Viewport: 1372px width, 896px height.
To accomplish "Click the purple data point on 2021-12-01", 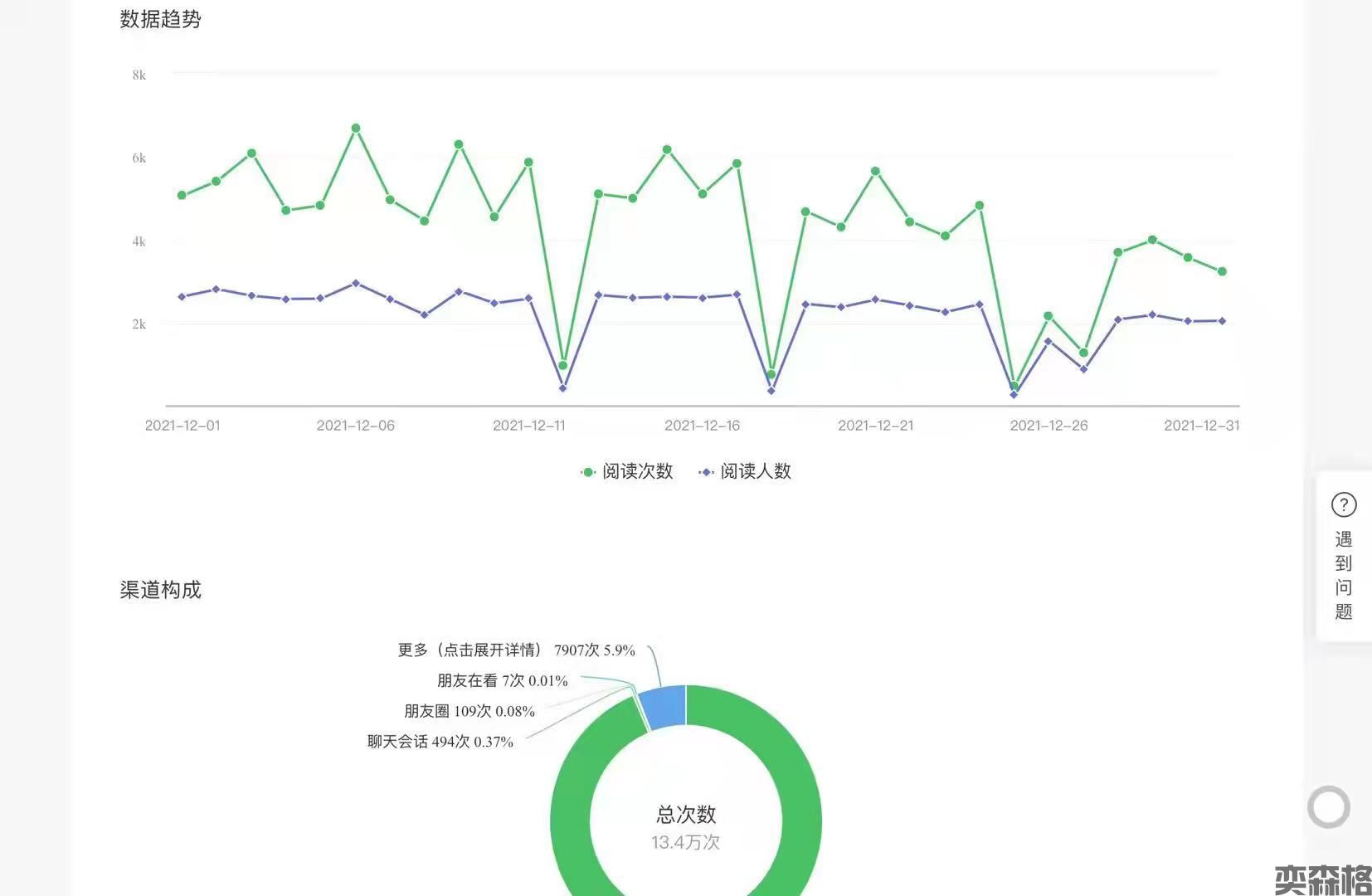I will (182, 296).
